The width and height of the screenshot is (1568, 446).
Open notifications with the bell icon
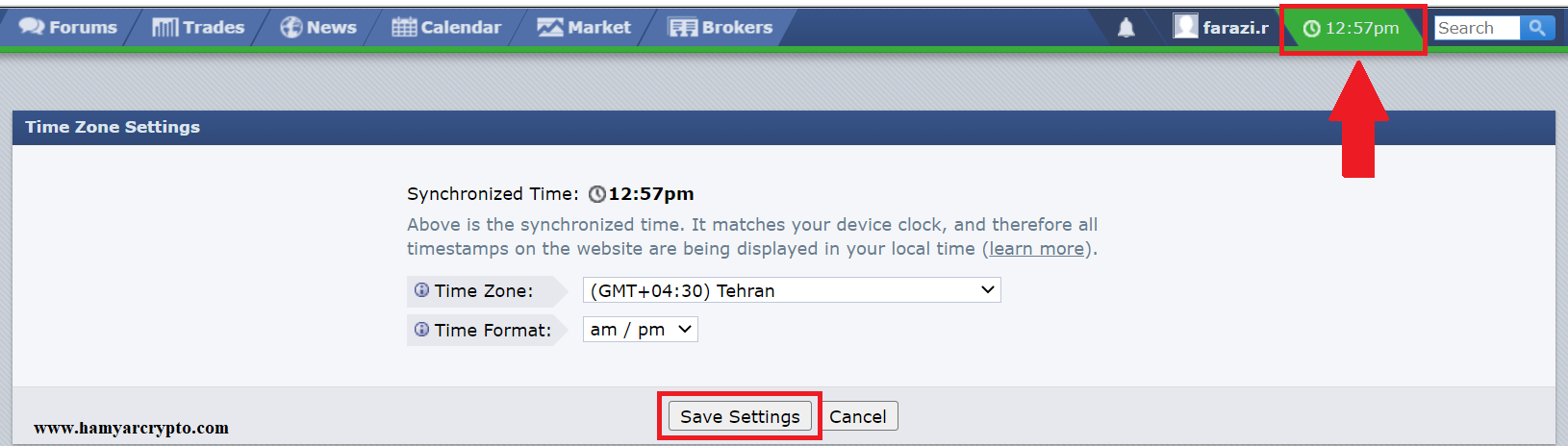click(1126, 28)
